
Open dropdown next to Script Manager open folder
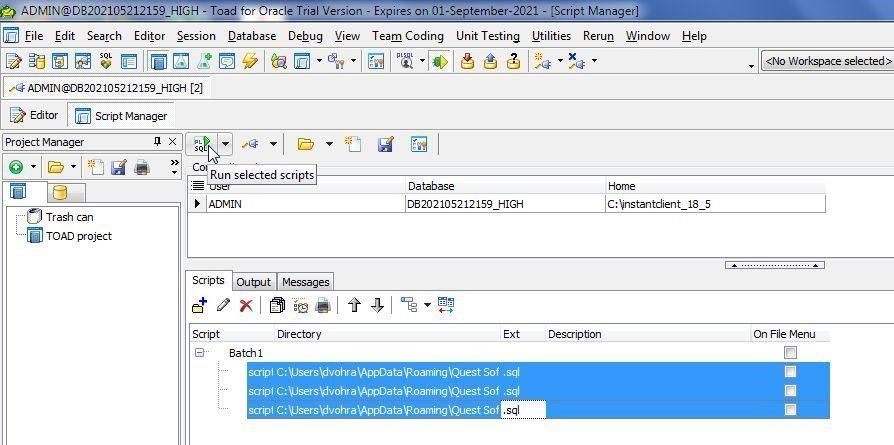(329, 144)
